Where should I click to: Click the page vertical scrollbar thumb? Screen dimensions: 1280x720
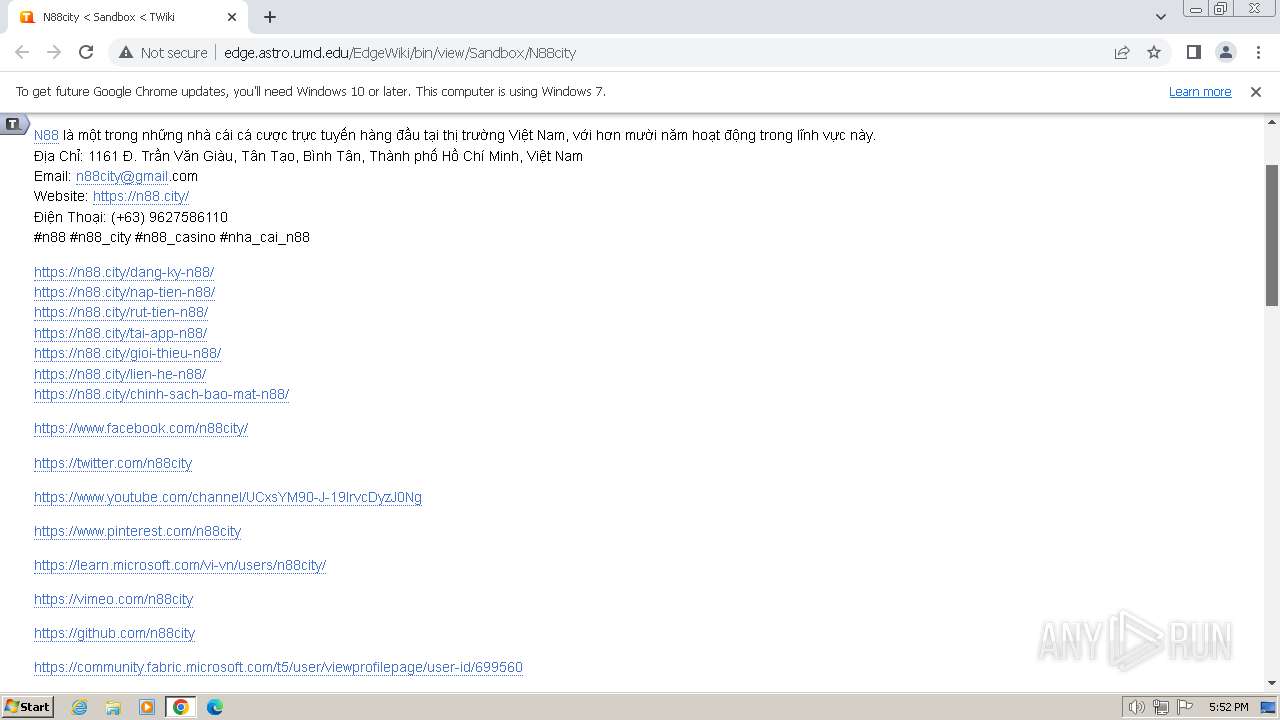[x=1272, y=235]
